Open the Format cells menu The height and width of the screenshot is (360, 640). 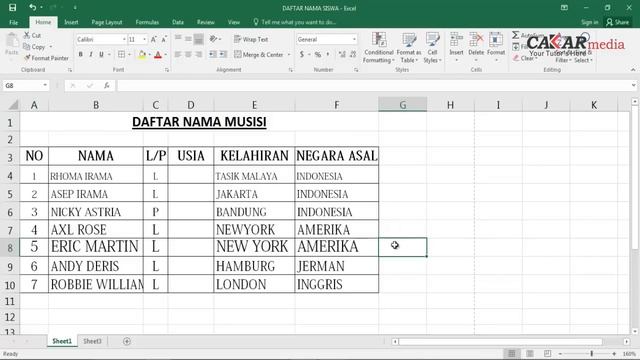pyautogui.click(x=496, y=47)
